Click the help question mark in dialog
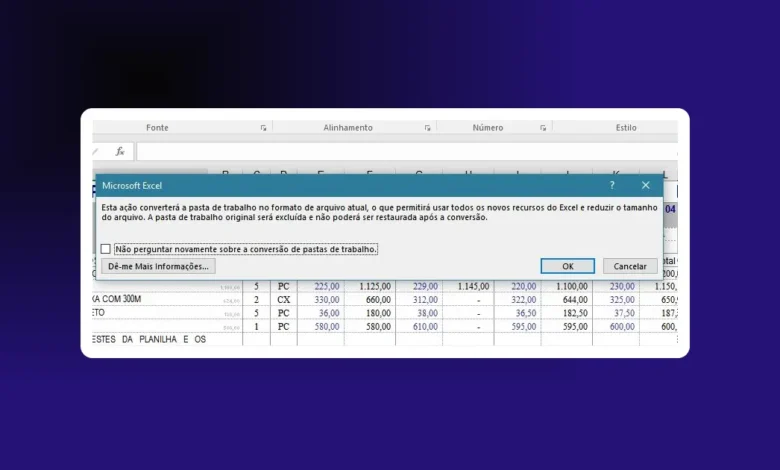The height and width of the screenshot is (470, 780). (x=612, y=185)
